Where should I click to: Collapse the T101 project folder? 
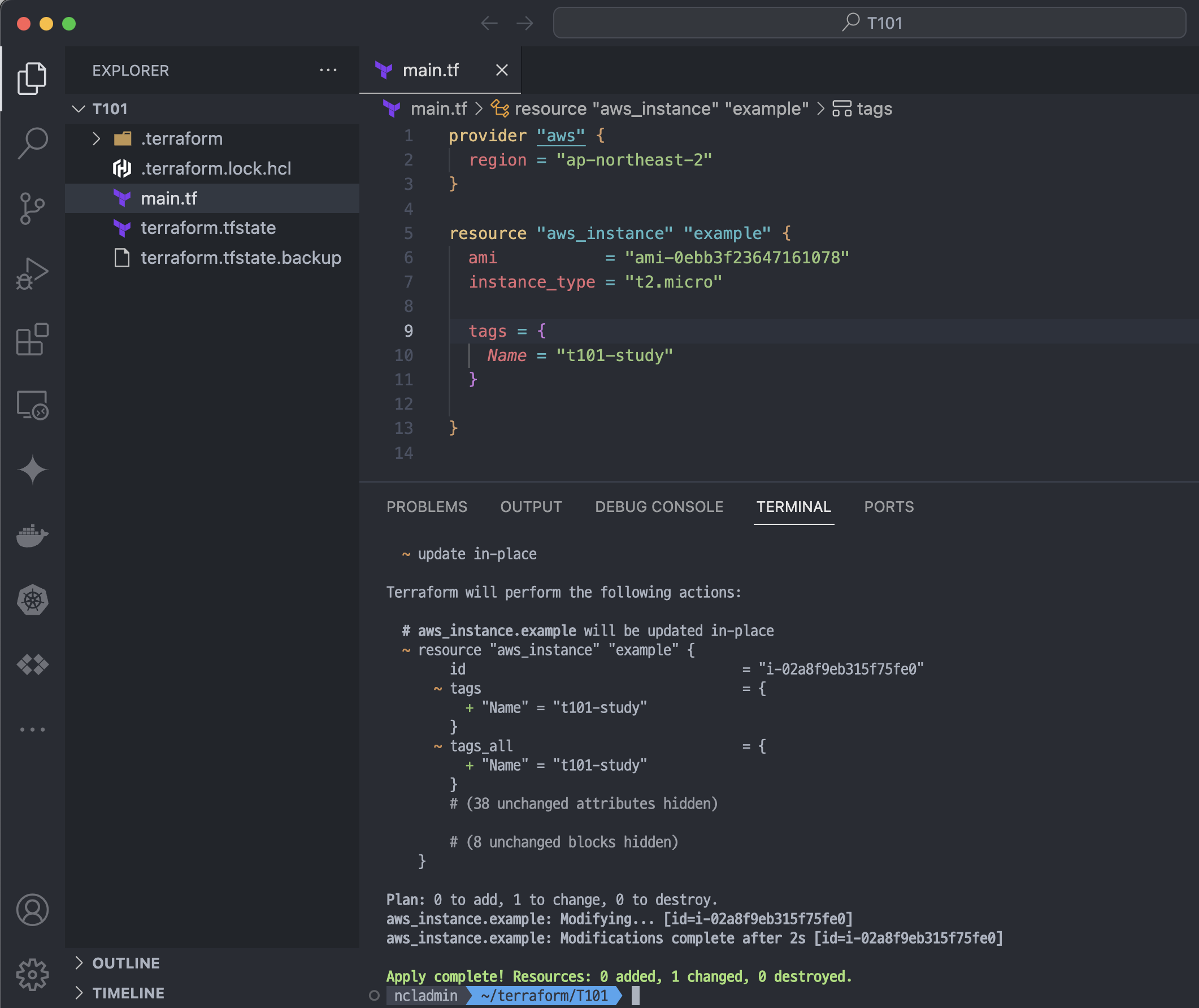[79, 108]
